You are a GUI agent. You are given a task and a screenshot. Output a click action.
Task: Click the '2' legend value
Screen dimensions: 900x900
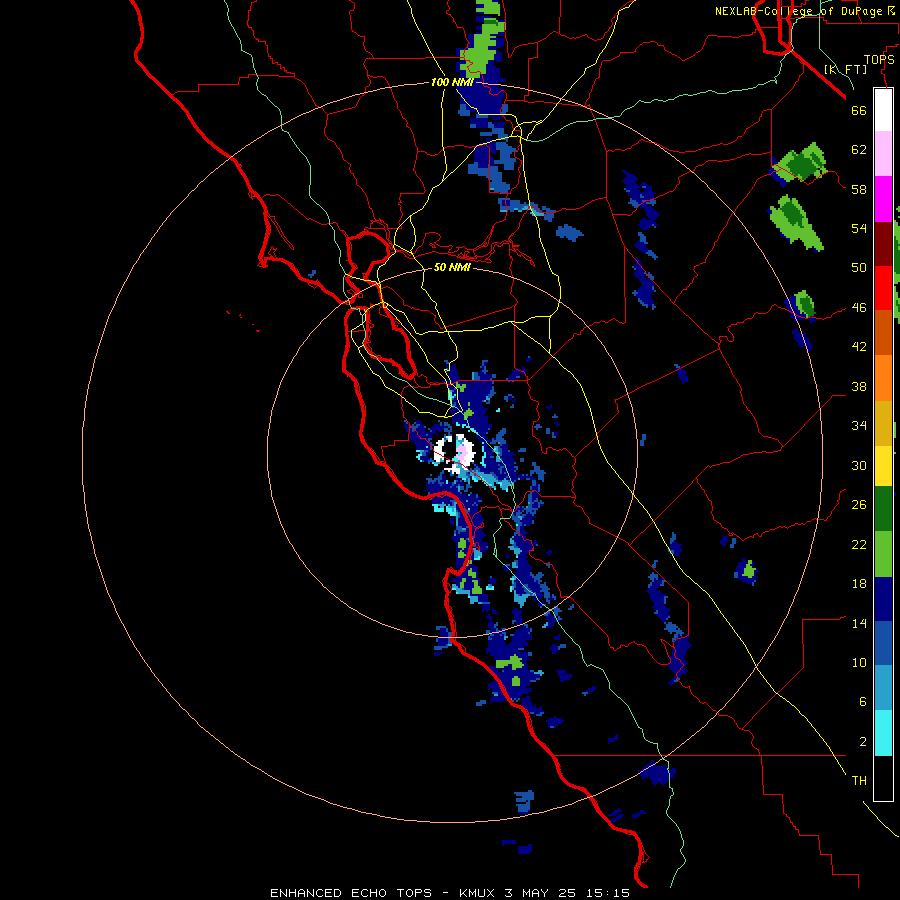point(863,742)
